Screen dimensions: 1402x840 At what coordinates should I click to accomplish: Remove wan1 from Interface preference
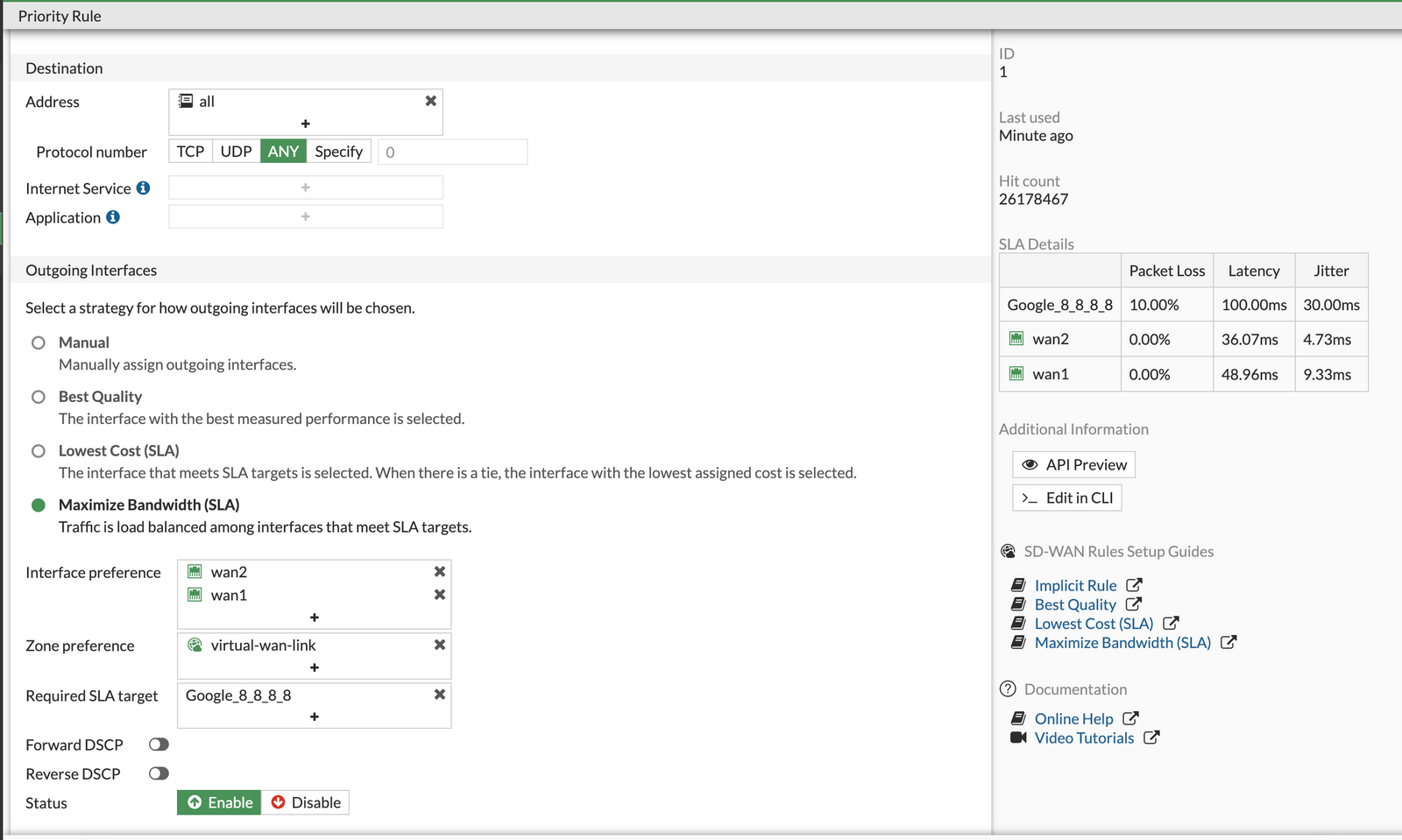point(438,595)
